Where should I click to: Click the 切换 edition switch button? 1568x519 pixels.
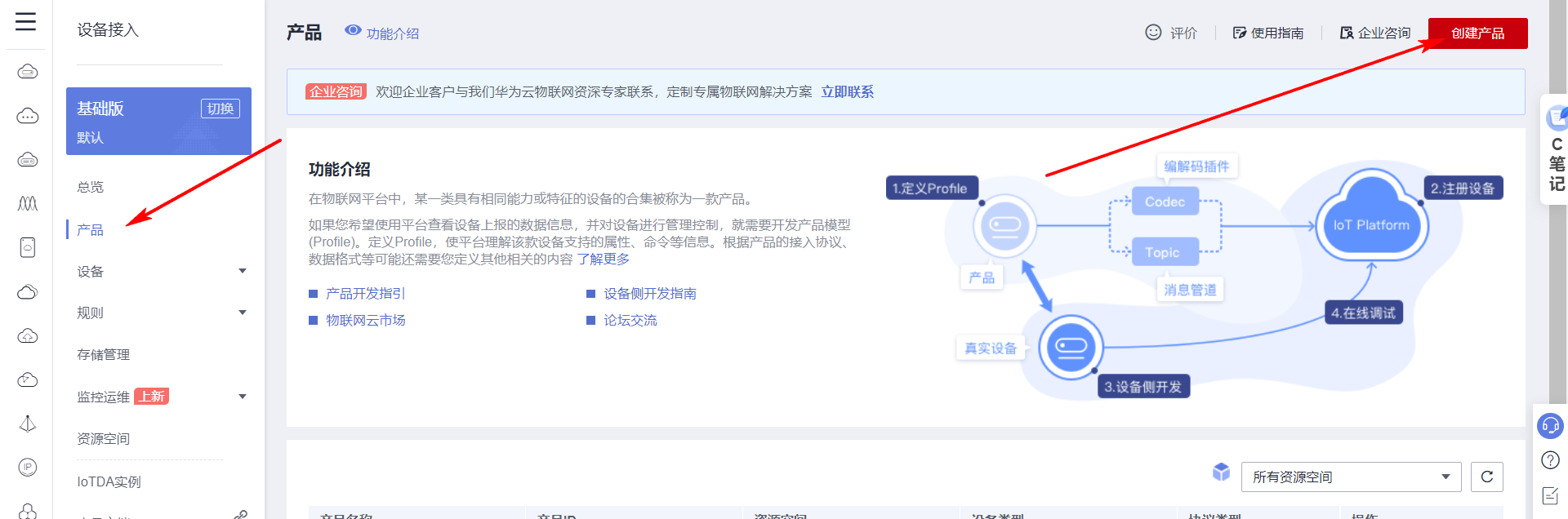click(220, 109)
